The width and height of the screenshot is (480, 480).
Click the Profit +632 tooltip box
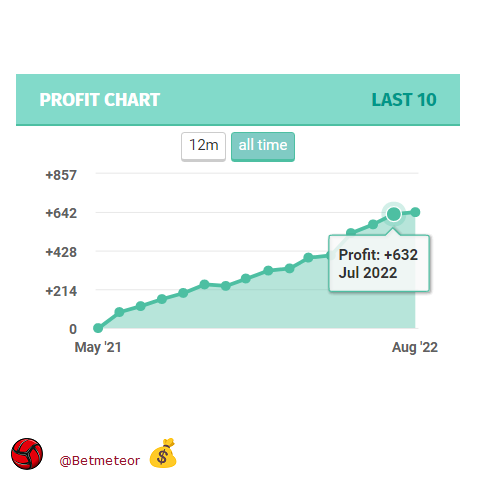point(379,263)
